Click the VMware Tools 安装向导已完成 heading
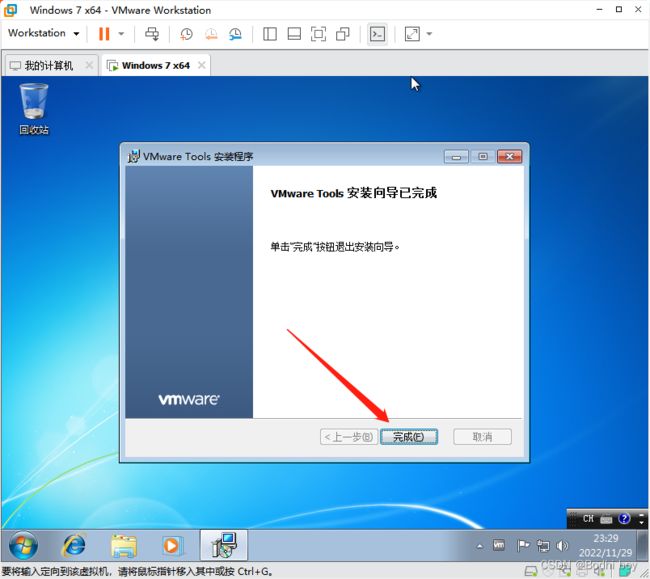650x579 pixels. 354,193
